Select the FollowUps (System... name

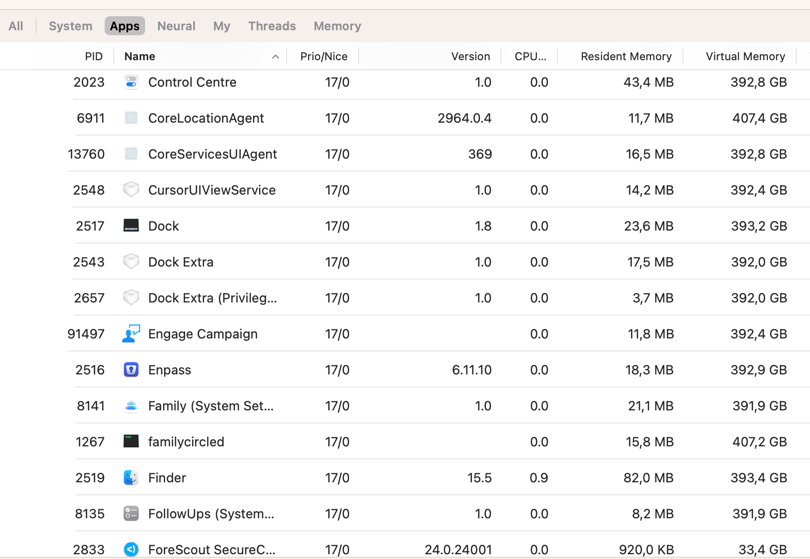pos(211,514)
